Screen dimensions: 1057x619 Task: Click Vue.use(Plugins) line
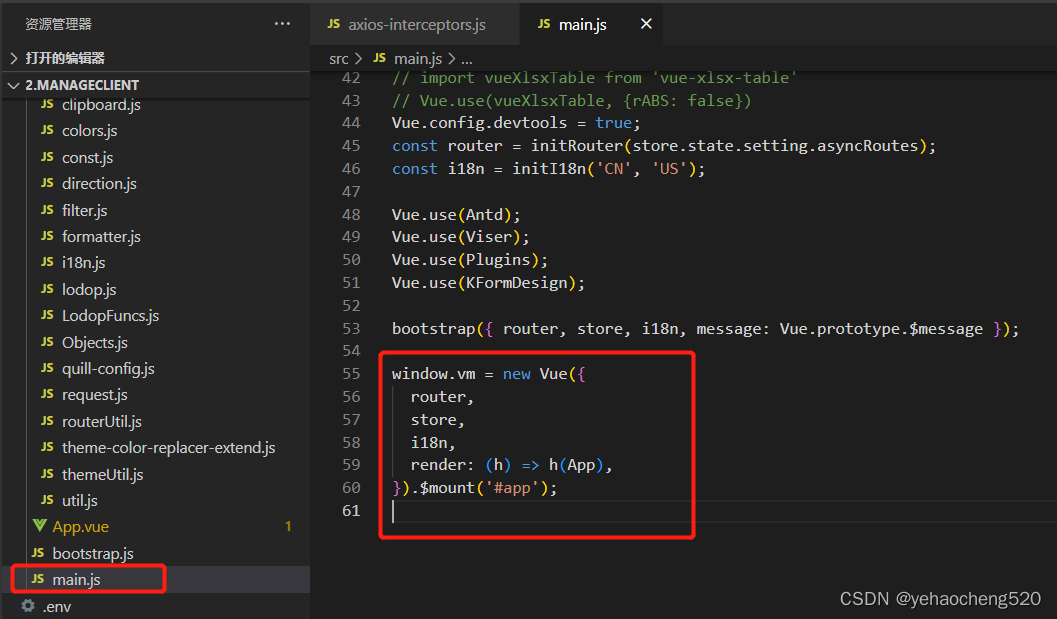(x=470, y=260)
